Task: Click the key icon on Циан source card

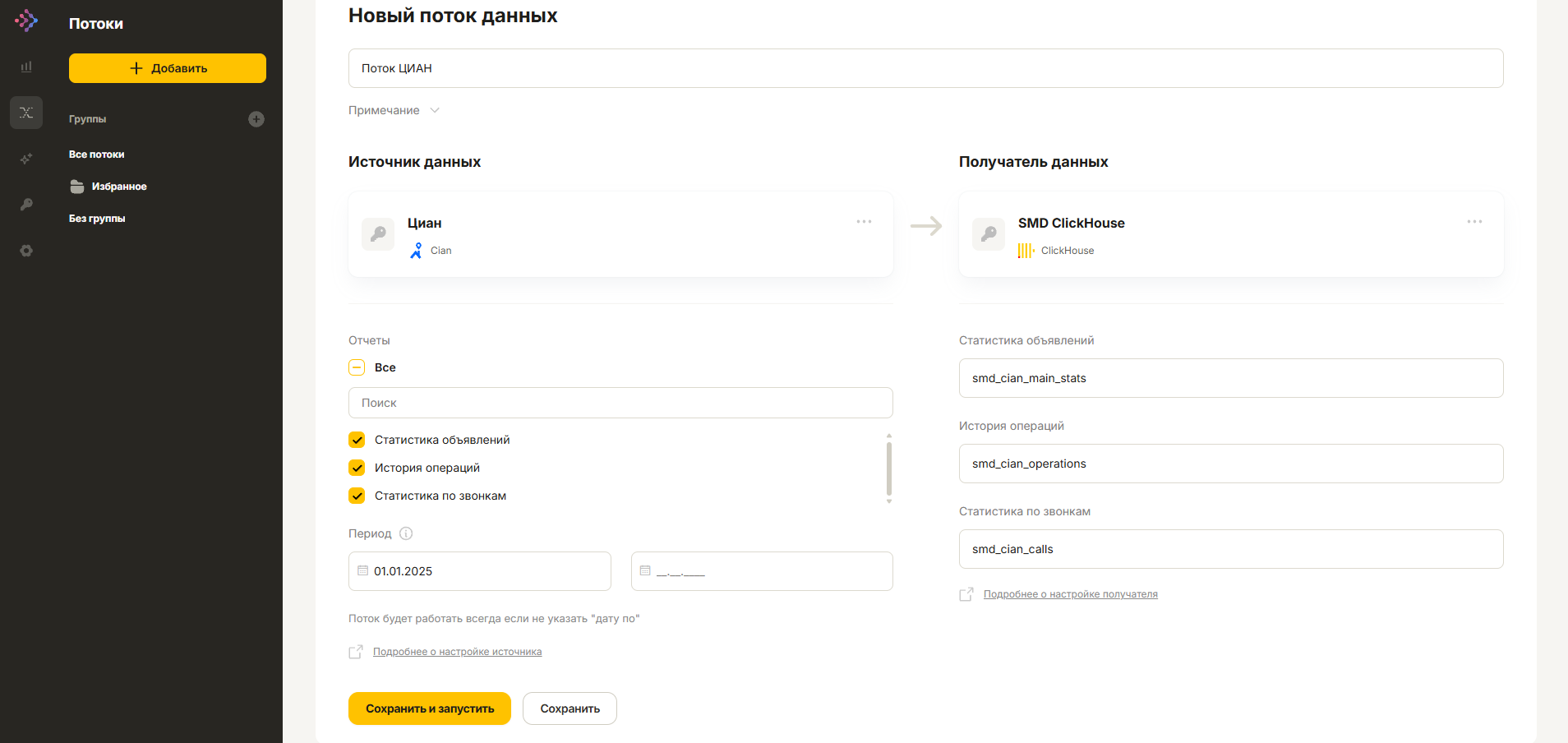Action: [378, 234]
